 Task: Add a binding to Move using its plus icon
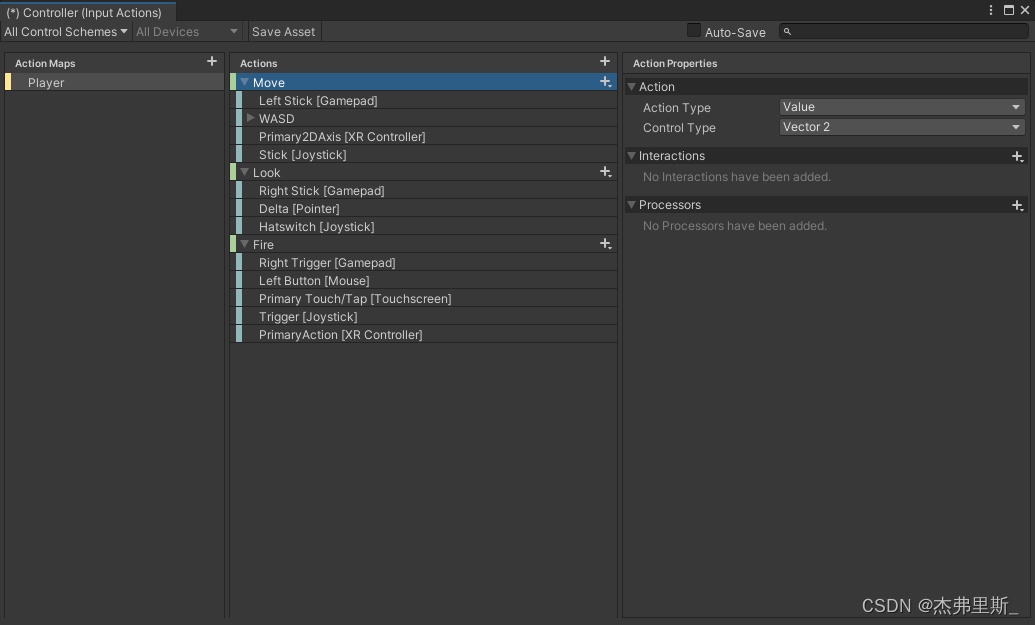click(605, 82)
